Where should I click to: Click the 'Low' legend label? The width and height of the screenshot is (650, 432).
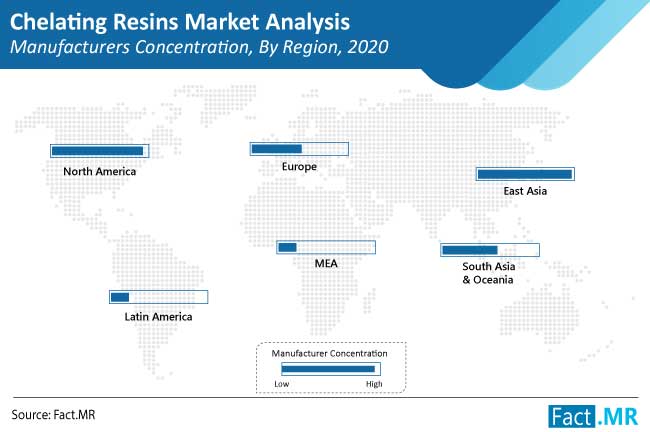(x=281, y=384)
